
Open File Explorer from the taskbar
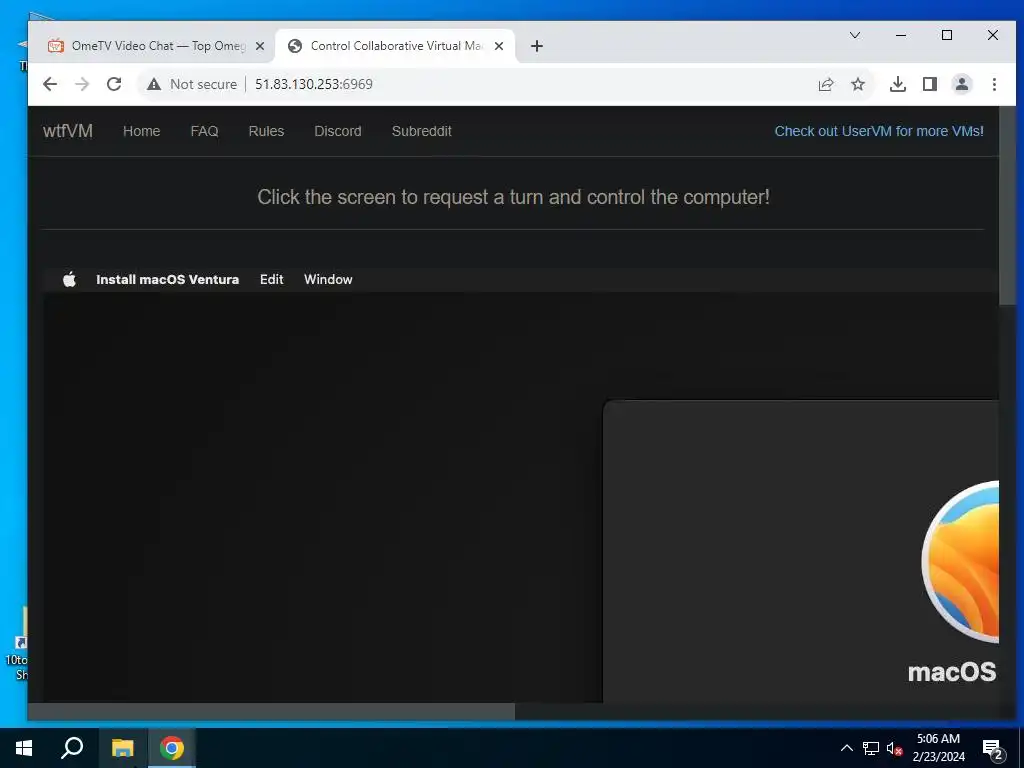tap(122, 748)
